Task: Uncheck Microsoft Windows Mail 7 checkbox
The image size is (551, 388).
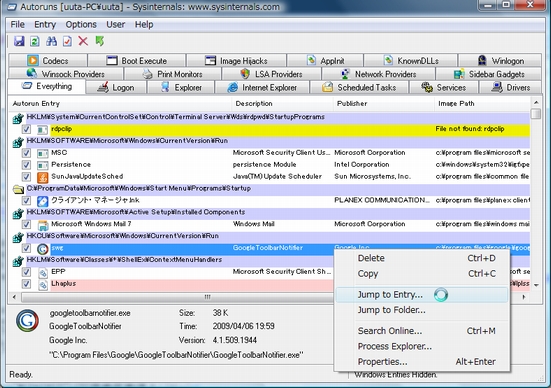Action: 26,224
